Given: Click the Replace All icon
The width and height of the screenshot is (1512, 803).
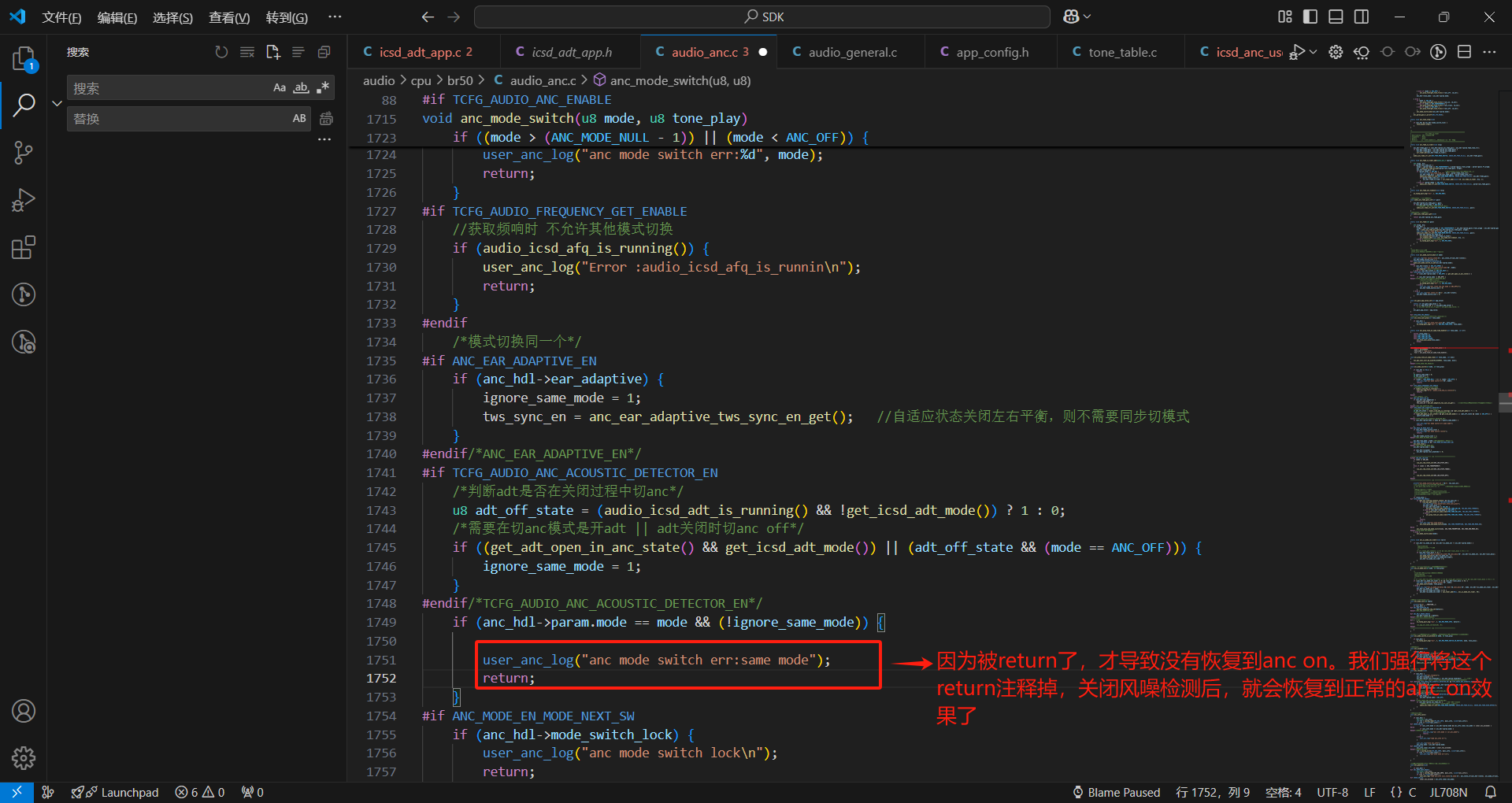Looking at the screenshot, I should click(326, 119).
